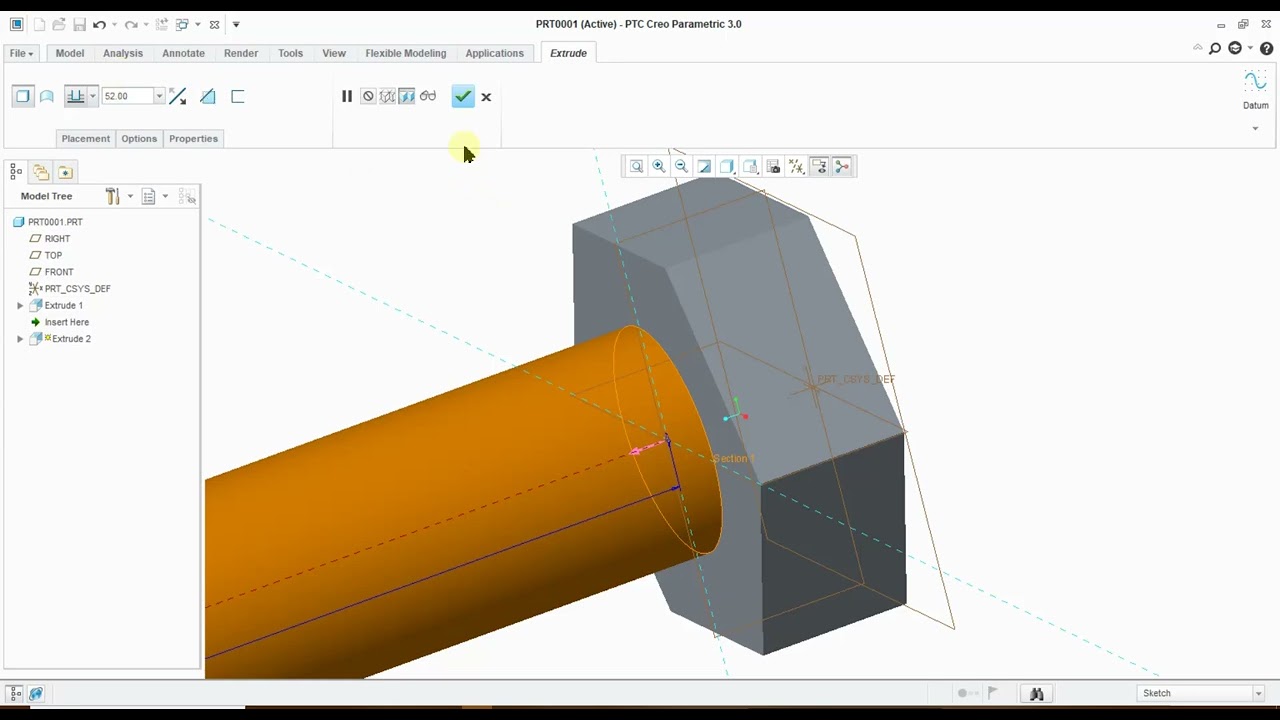The width and height of the screenshot is (1280, 720).
Task: Select extrude as surface option
Action: 47,96
